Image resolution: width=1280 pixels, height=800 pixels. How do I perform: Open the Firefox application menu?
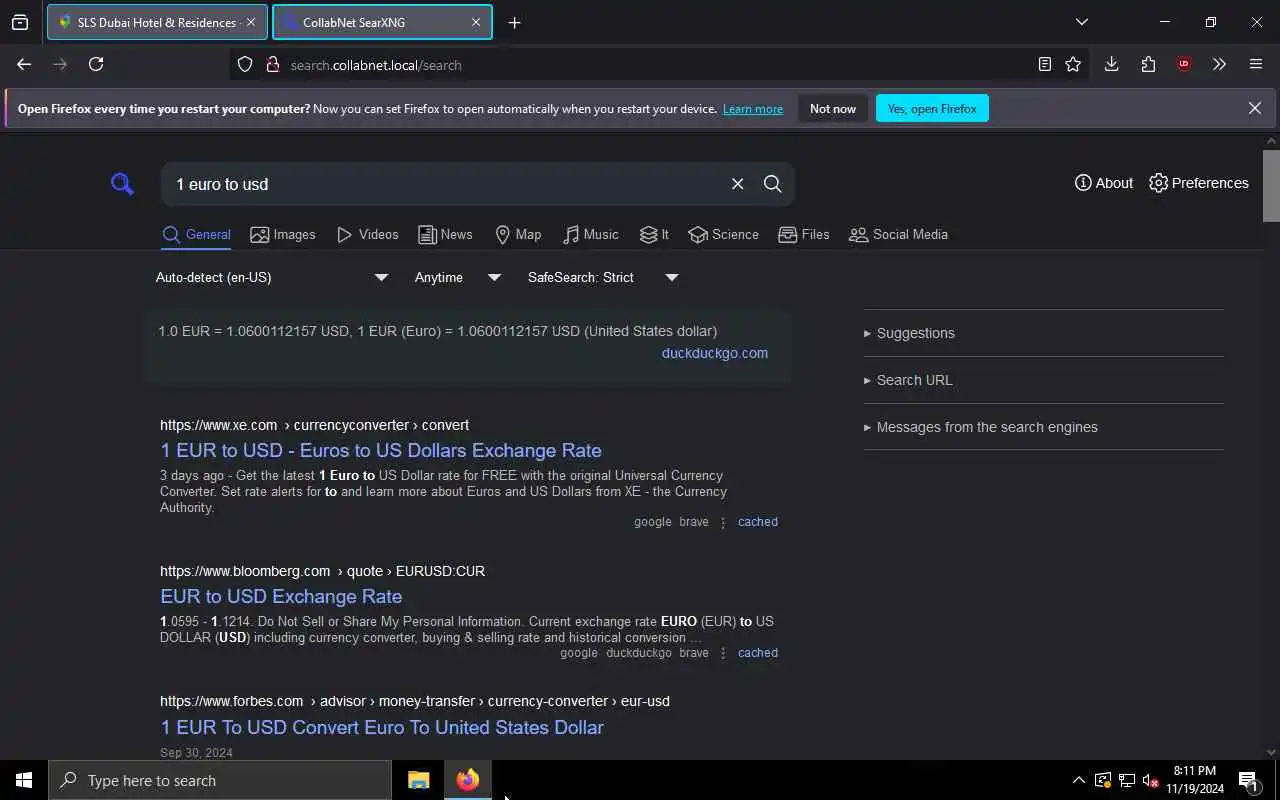(1256, 64)
